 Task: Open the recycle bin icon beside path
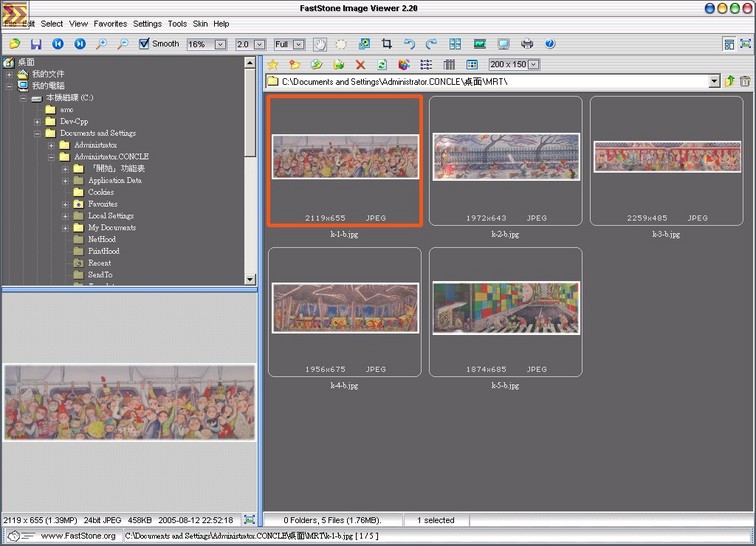pyautogui.click(x=745, y=81)
